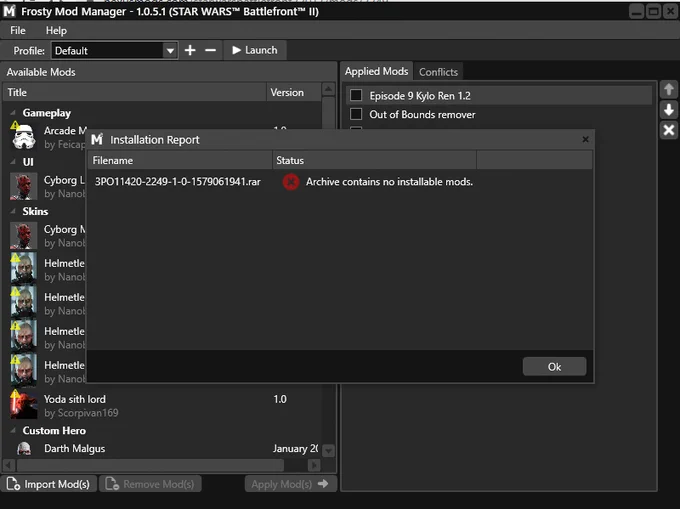Viewport: 680px width, 509px height.
Task: Click the available mods horizontal scrollbar thumb
Action: pos(150,466)
